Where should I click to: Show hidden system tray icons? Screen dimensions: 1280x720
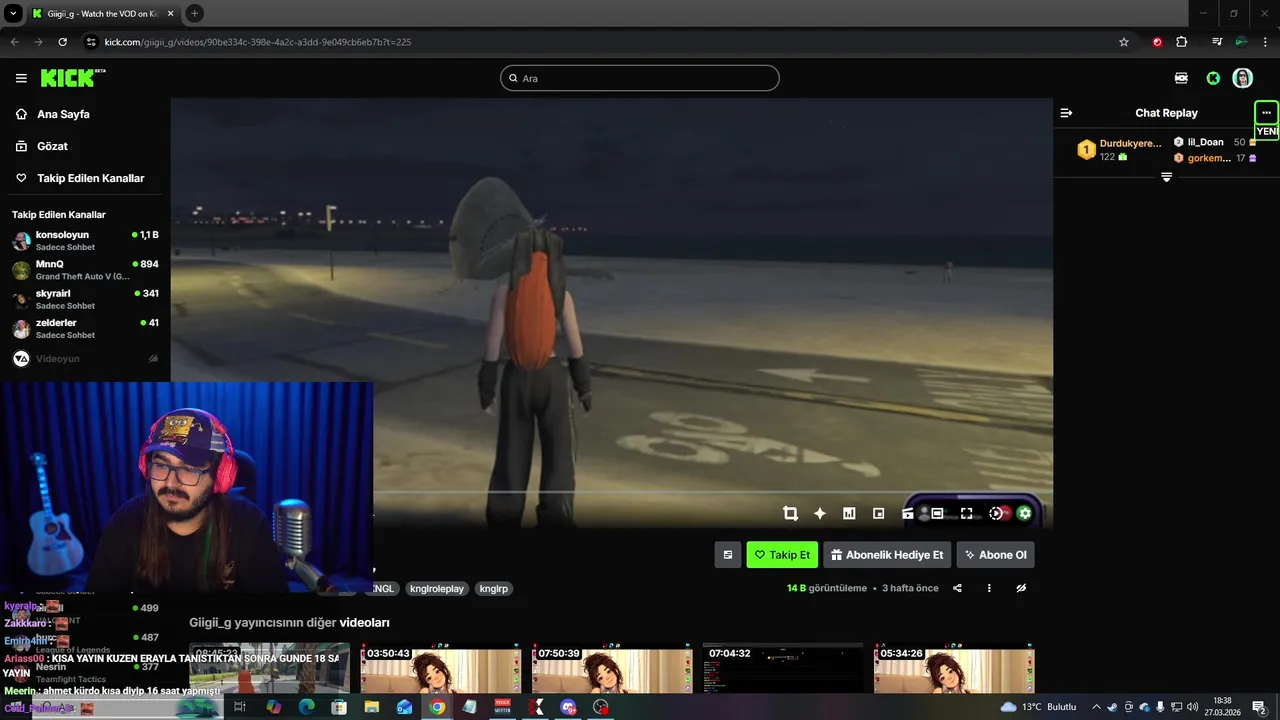[1096, 707]
